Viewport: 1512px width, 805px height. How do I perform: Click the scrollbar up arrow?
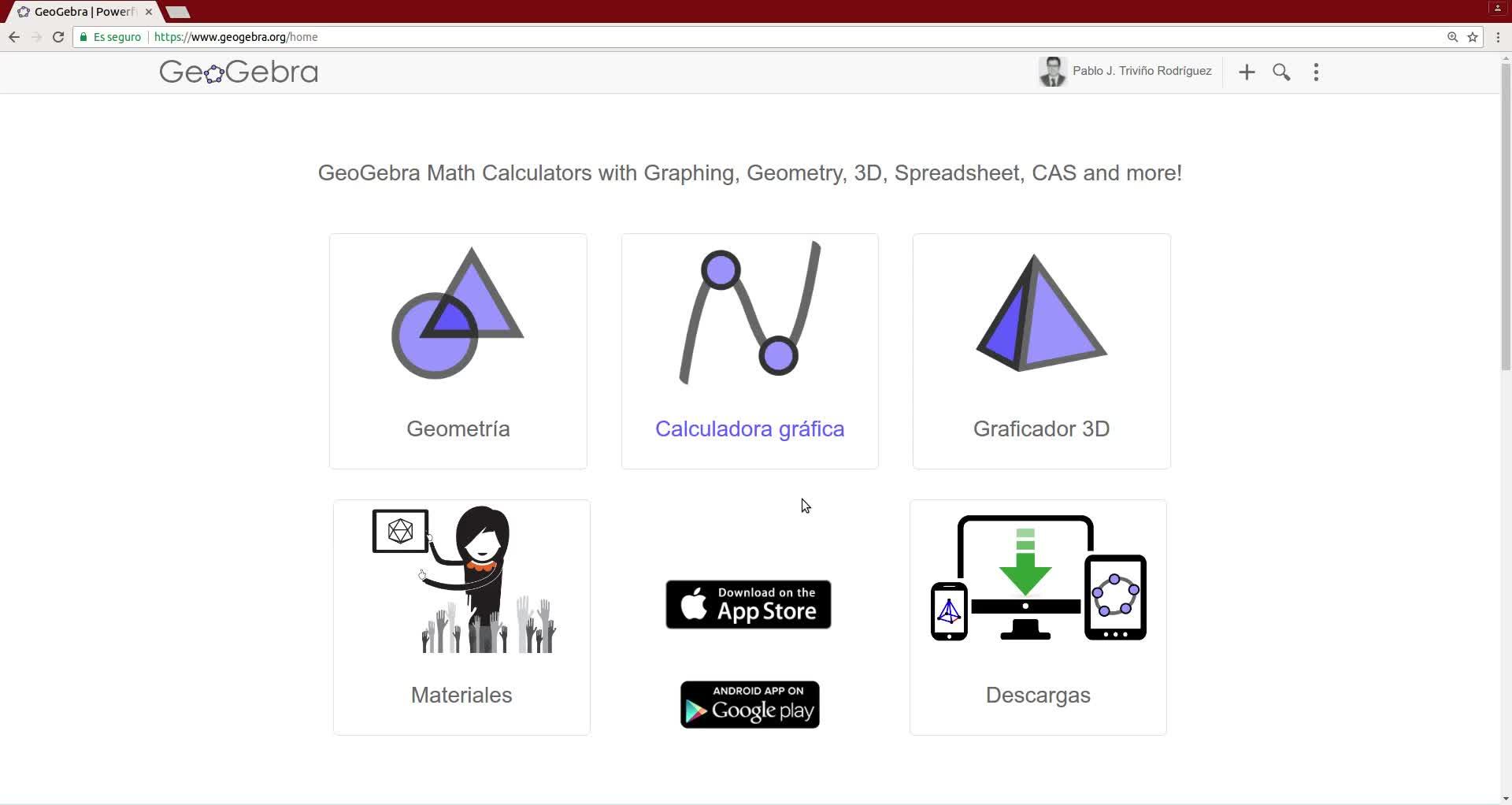click(1506, 58)
